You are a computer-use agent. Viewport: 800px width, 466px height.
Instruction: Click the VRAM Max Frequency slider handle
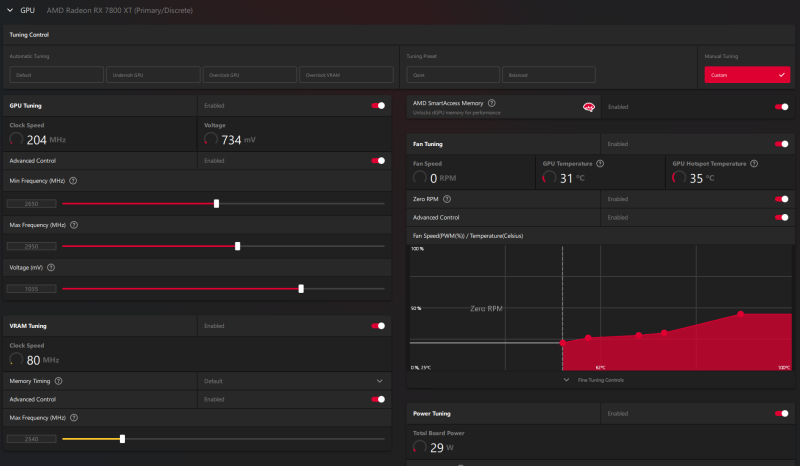122,439
